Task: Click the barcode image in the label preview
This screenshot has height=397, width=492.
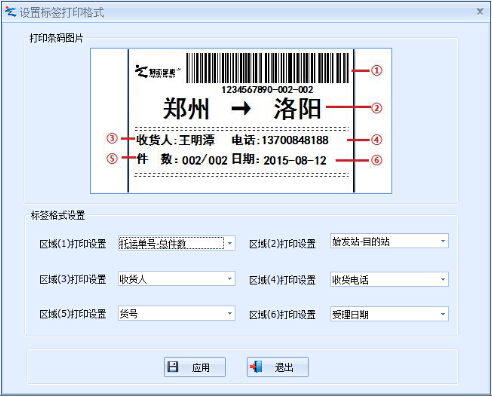Action: point(268,68)
